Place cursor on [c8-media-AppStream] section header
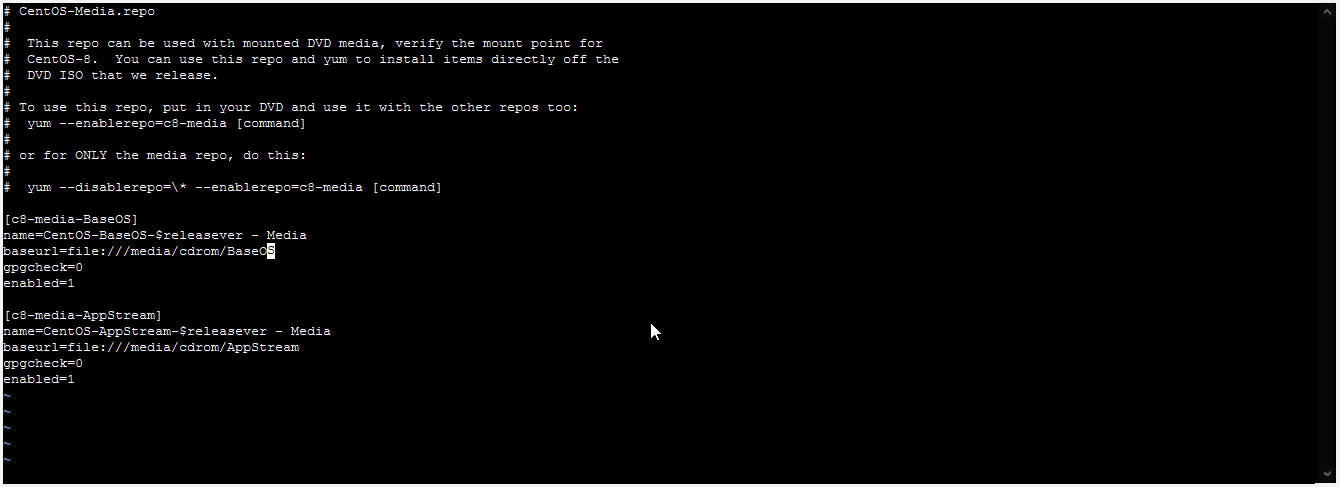The image size is (1340, 487). pos(83,315)
